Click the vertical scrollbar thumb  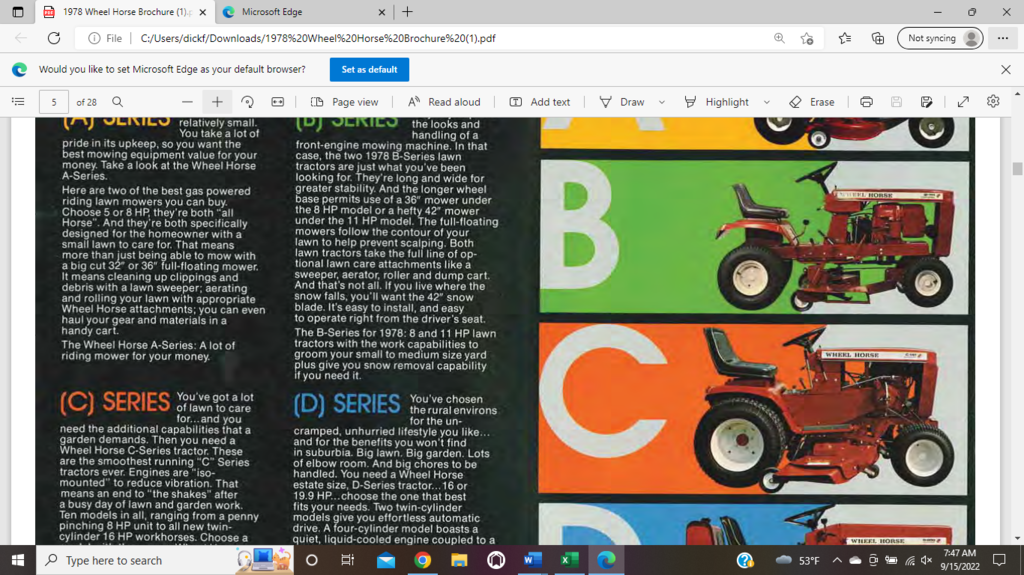click(x=1017, y=169)
